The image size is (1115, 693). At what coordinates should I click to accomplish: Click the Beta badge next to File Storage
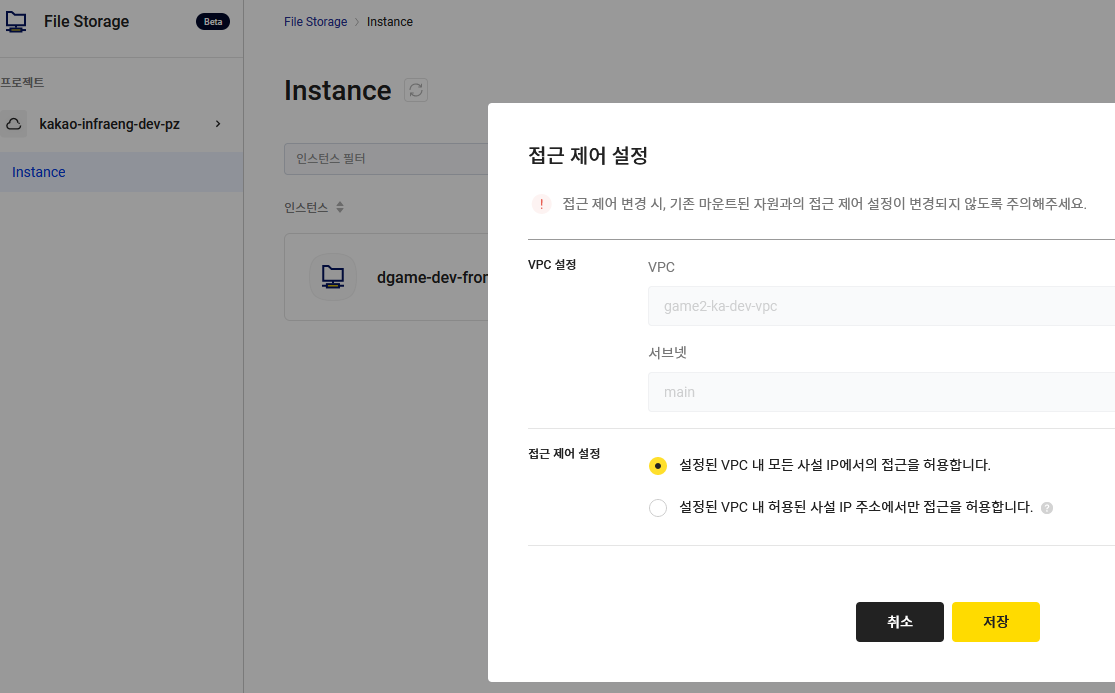coord(213,20)
